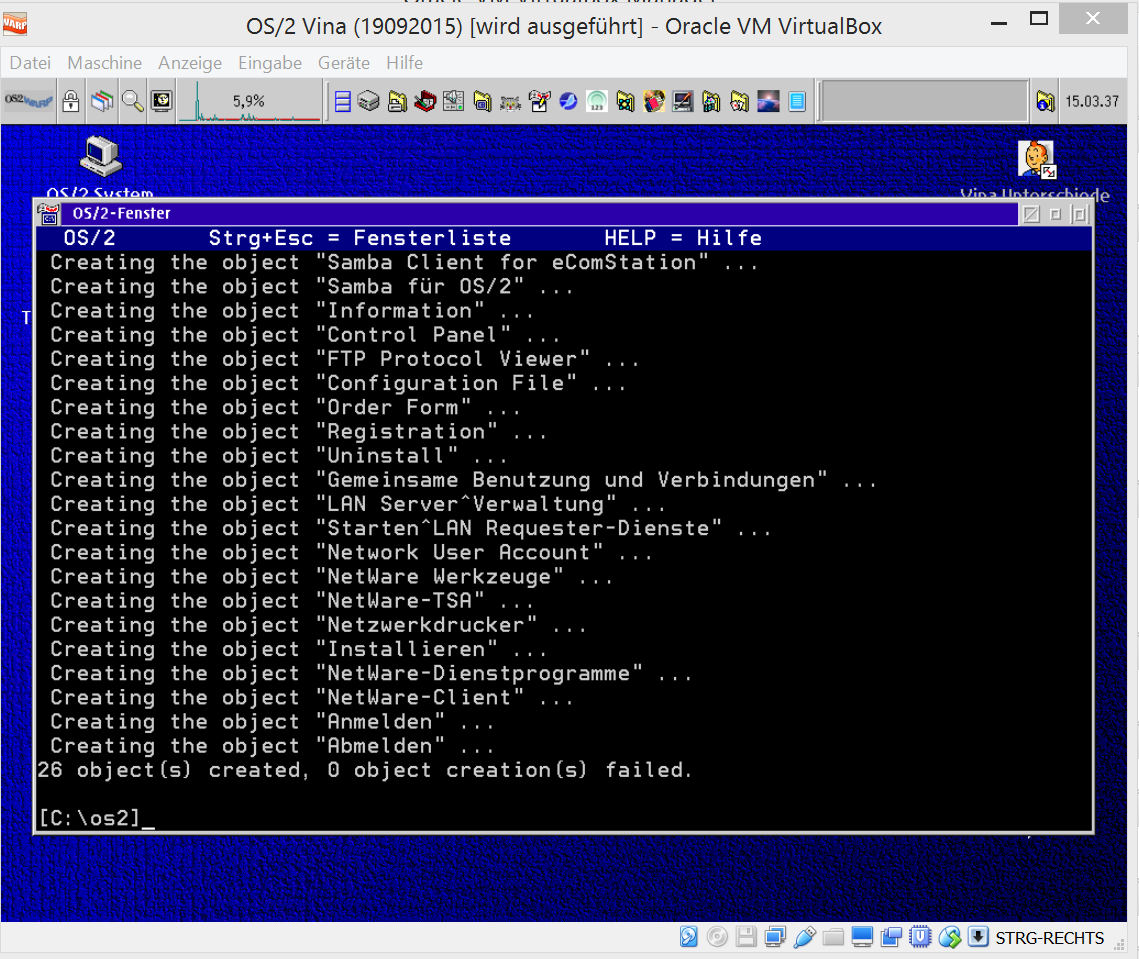Image resolution: width=1139 pixels, height=959 pixels.
Task: Open the OS/2 Warp menu button
Action: coord(29,101)
